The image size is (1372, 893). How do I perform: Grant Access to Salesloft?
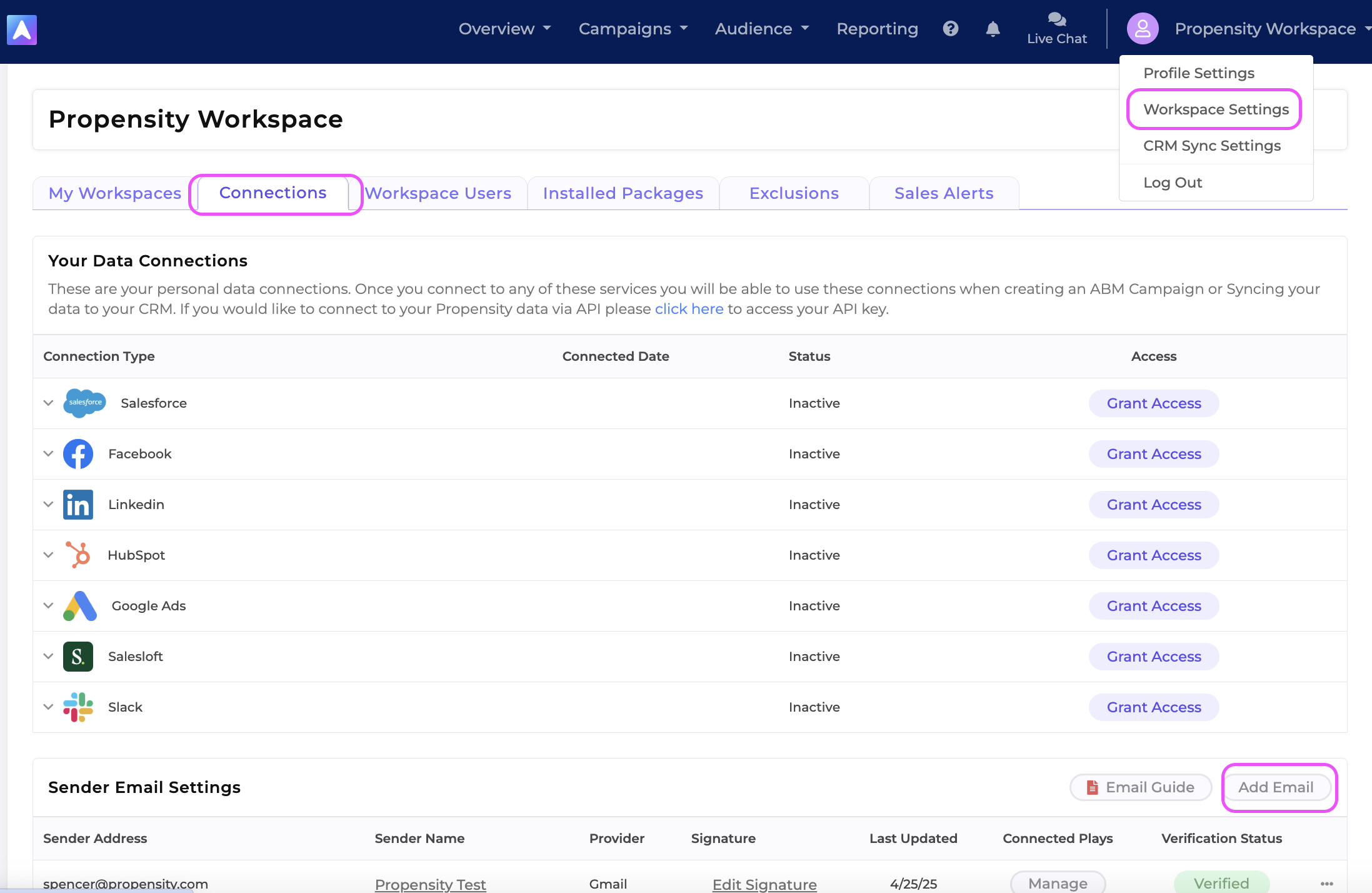1154,657
